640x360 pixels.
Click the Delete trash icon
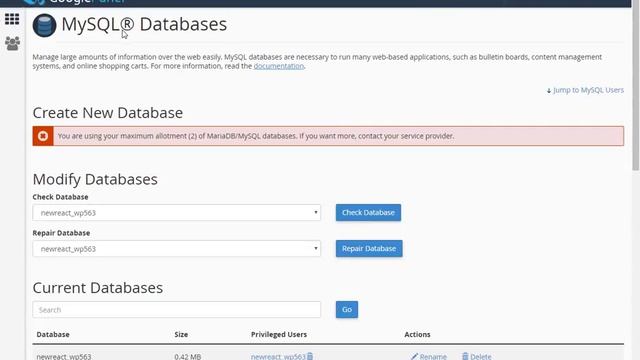pos(465,356)
